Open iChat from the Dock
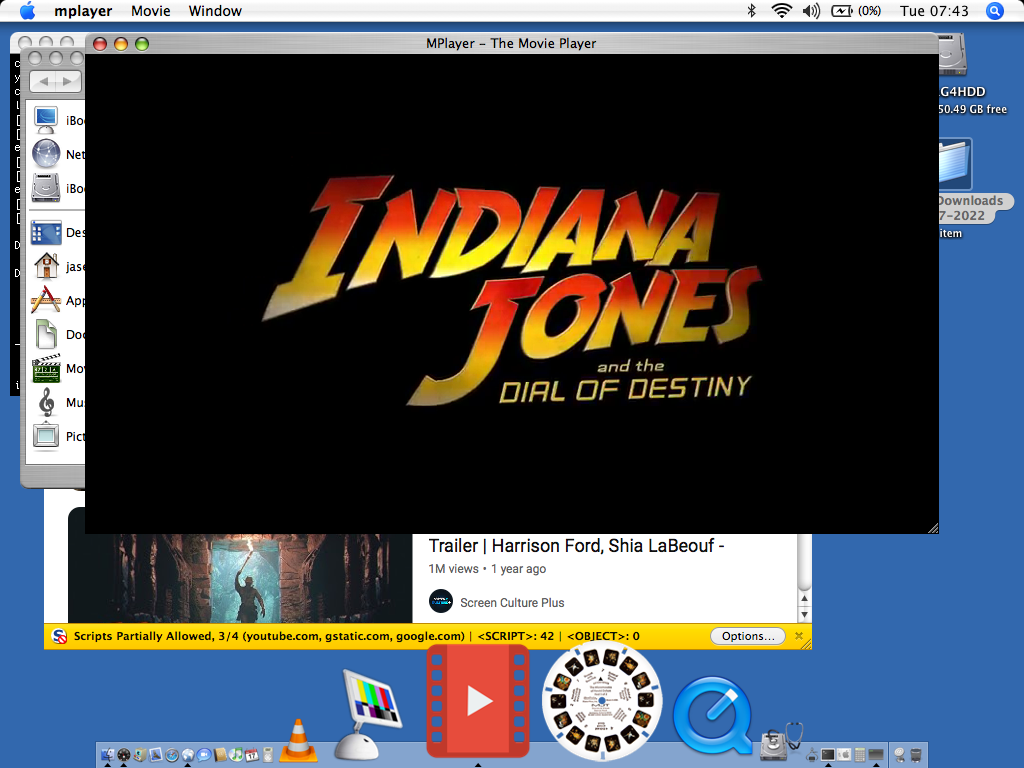This screenshot has width=1024, height=768. tap(204, 755)
